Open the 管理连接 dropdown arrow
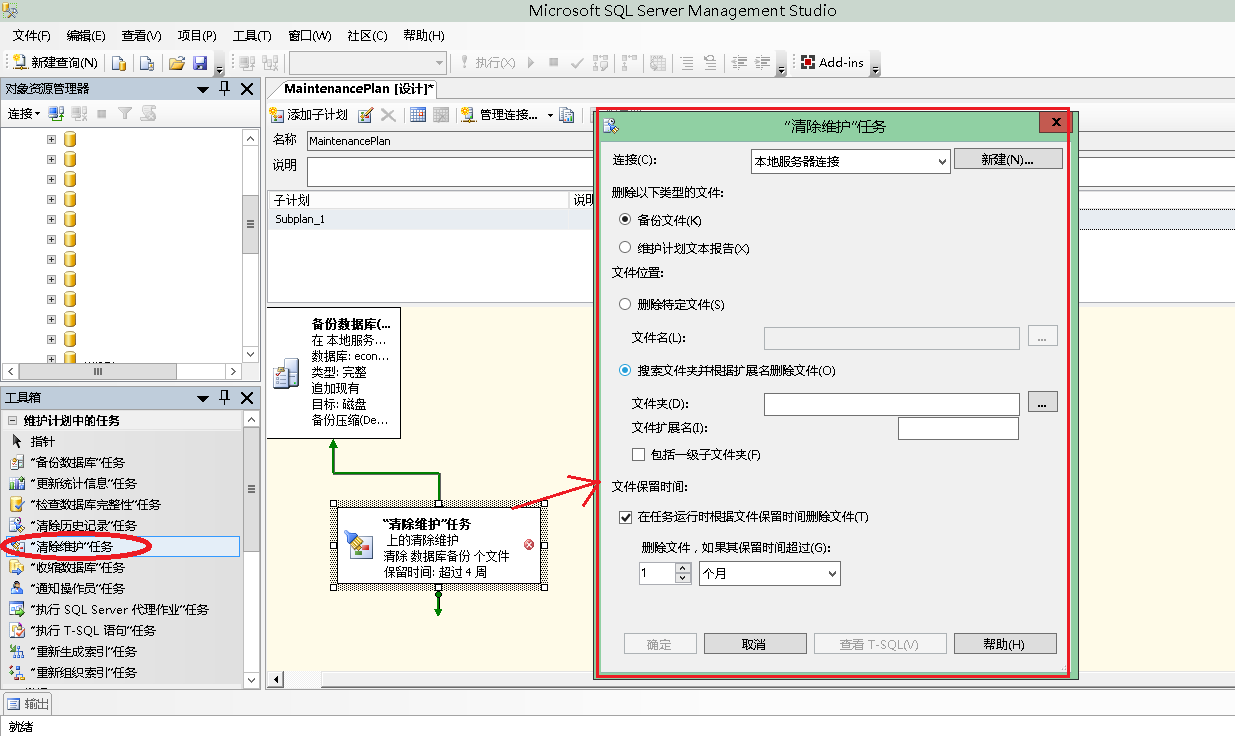Viewport: 1237px width, 736px height. 550,115
